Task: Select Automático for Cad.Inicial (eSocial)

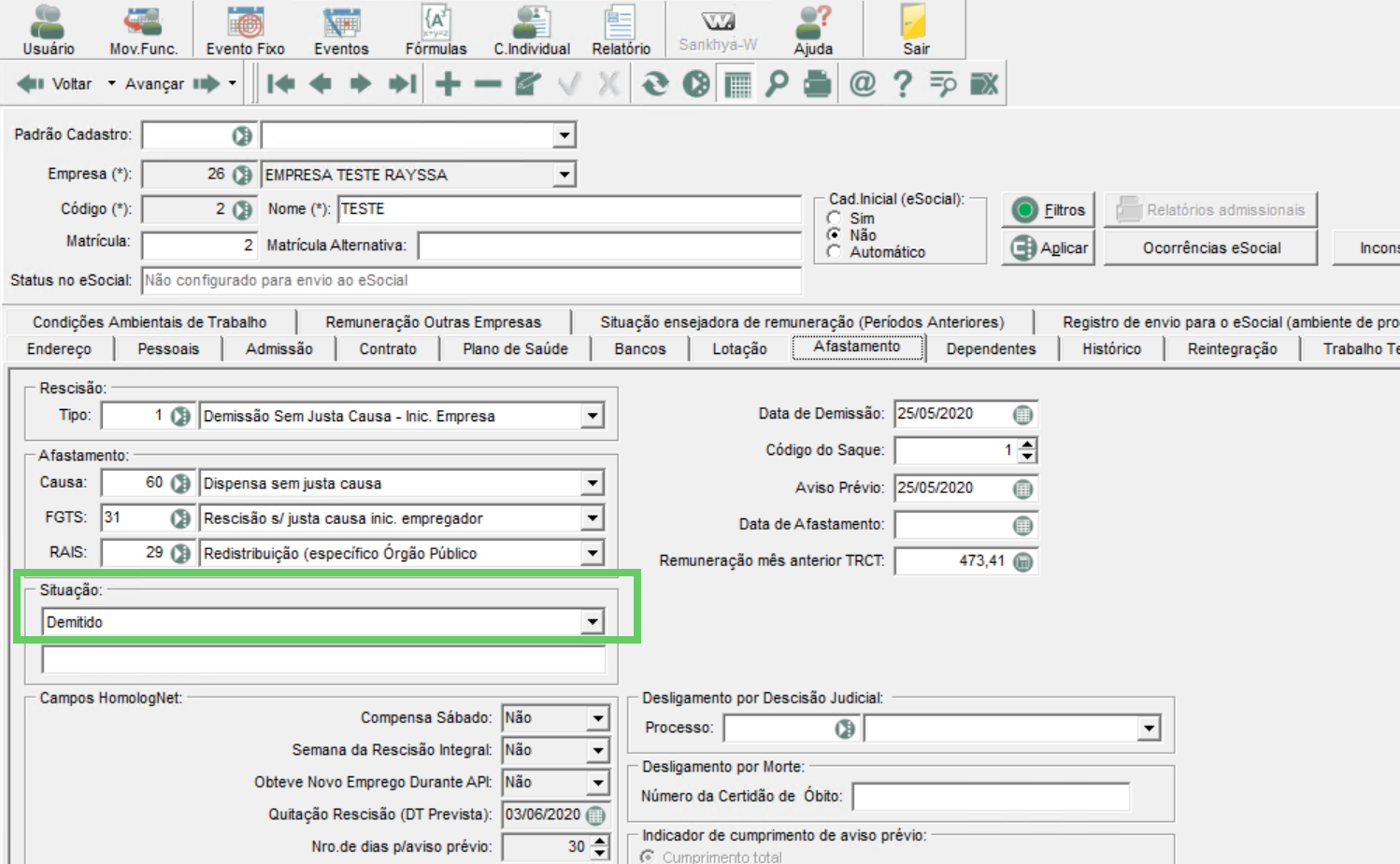Action: (834, 251)
